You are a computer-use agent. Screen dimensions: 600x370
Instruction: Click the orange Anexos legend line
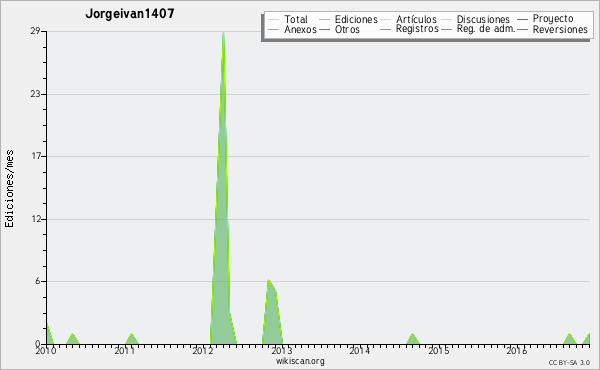273,30
